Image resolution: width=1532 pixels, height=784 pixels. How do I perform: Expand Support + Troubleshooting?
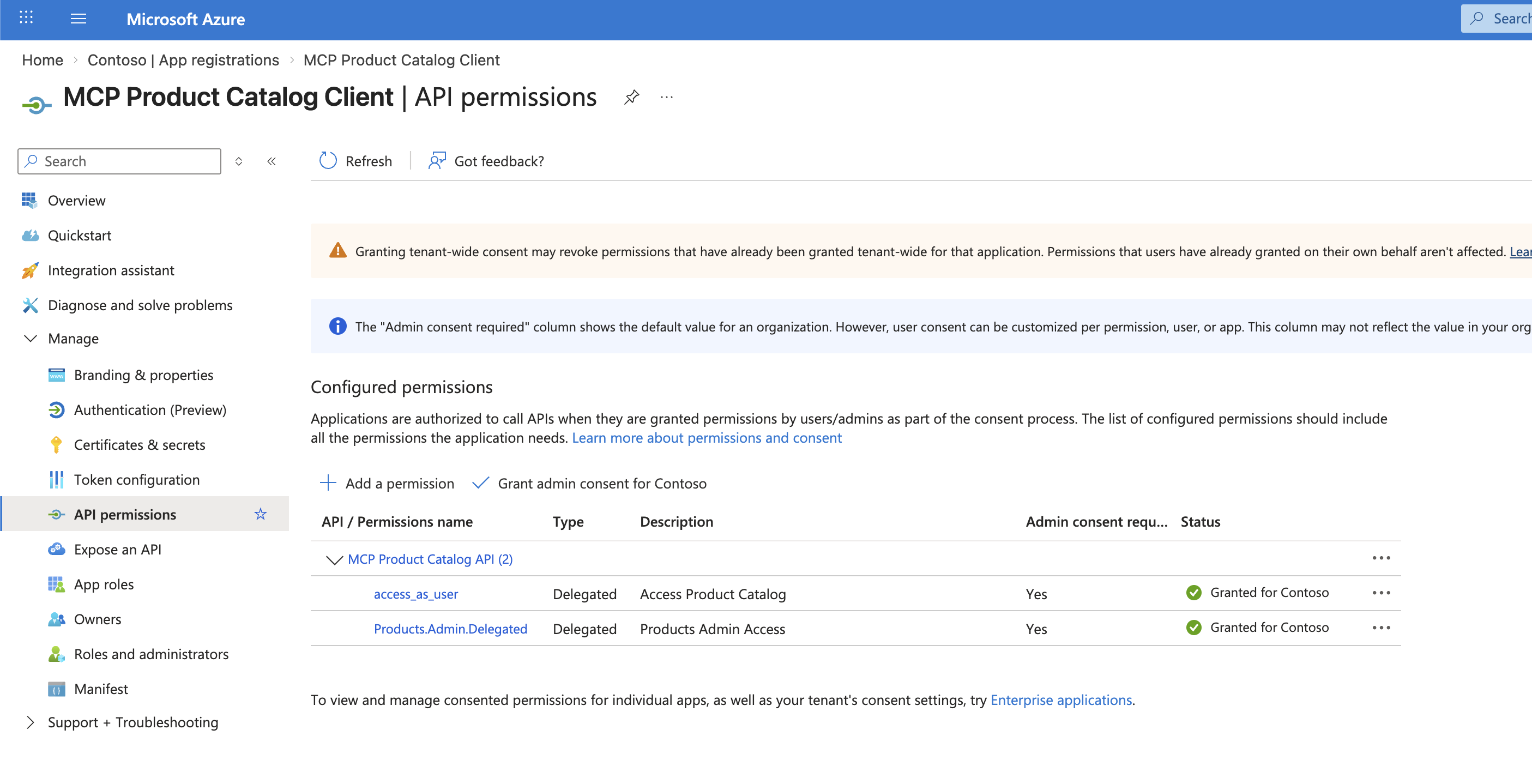[x=31, y=722]
